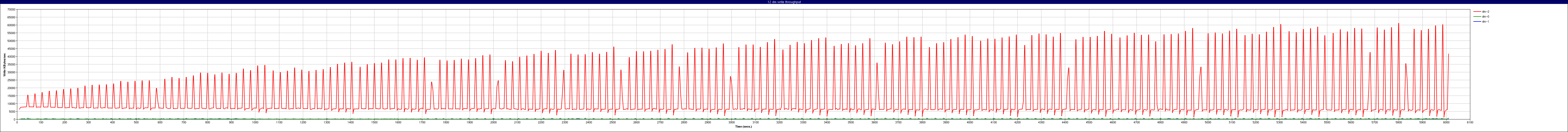The width and height of the screenshot is (1568, 132).
Task: Click the green dm-0 legend line
Action: (1477, 16)
